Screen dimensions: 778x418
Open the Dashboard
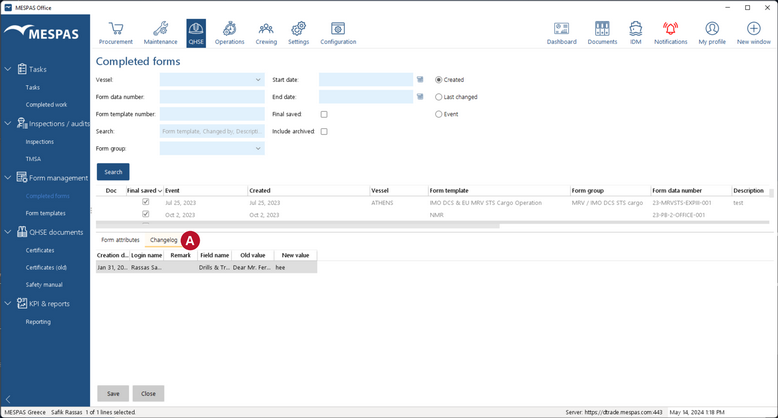tap(562, 33)
